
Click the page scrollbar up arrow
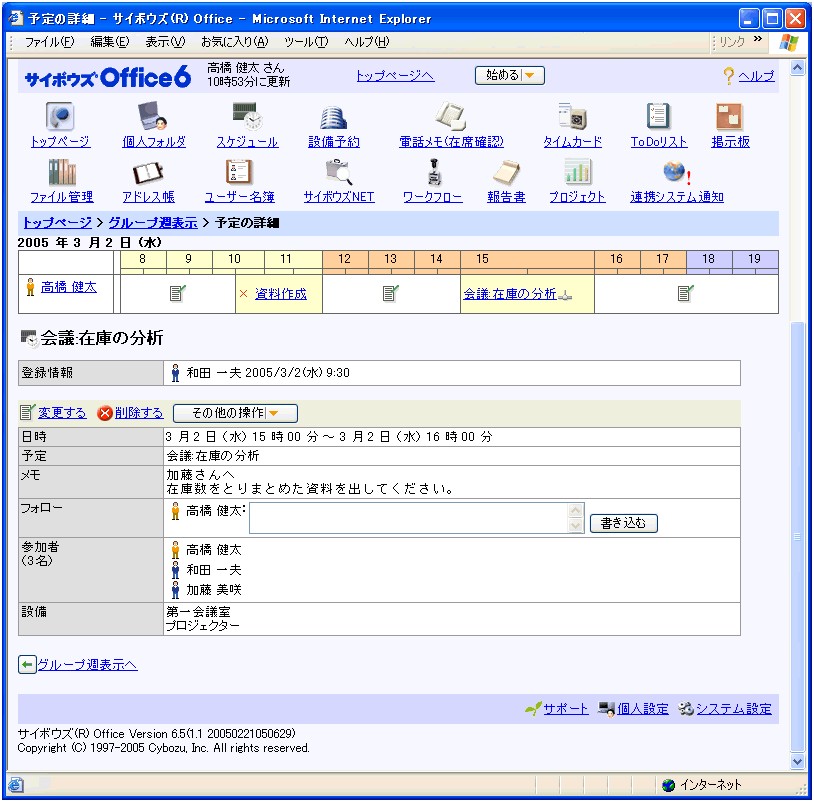click(797, 68)
